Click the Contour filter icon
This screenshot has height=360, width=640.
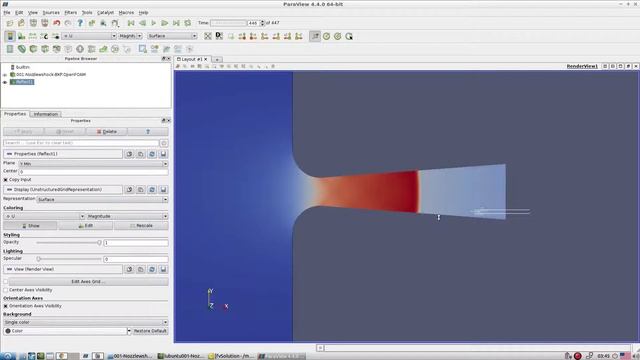(x=21, y=49)
